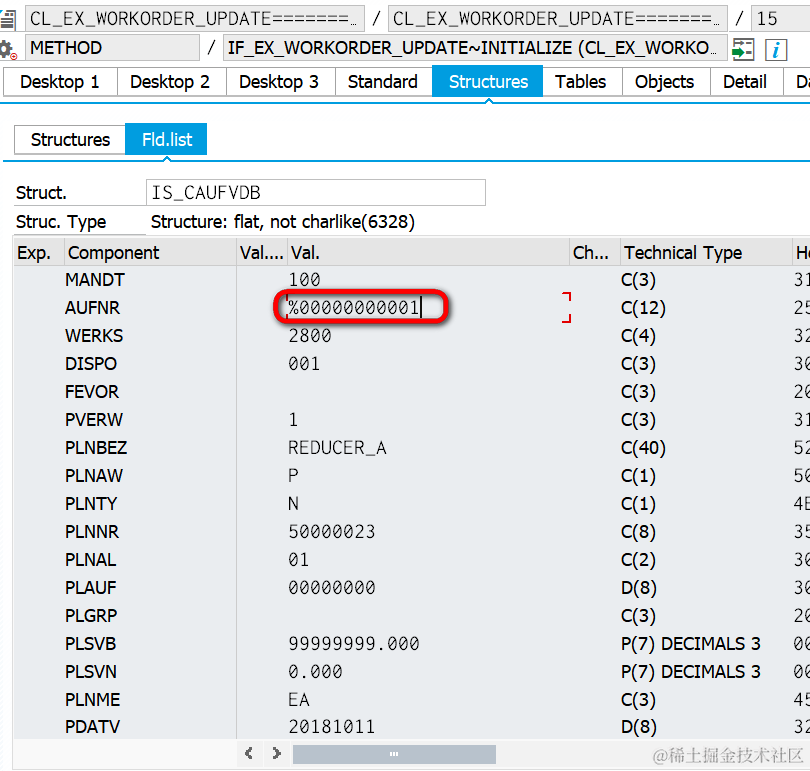Screen dimensions: 810x771
Task: Click the gear breakpoint icon beside METHOD
Action: coord(8,50)
